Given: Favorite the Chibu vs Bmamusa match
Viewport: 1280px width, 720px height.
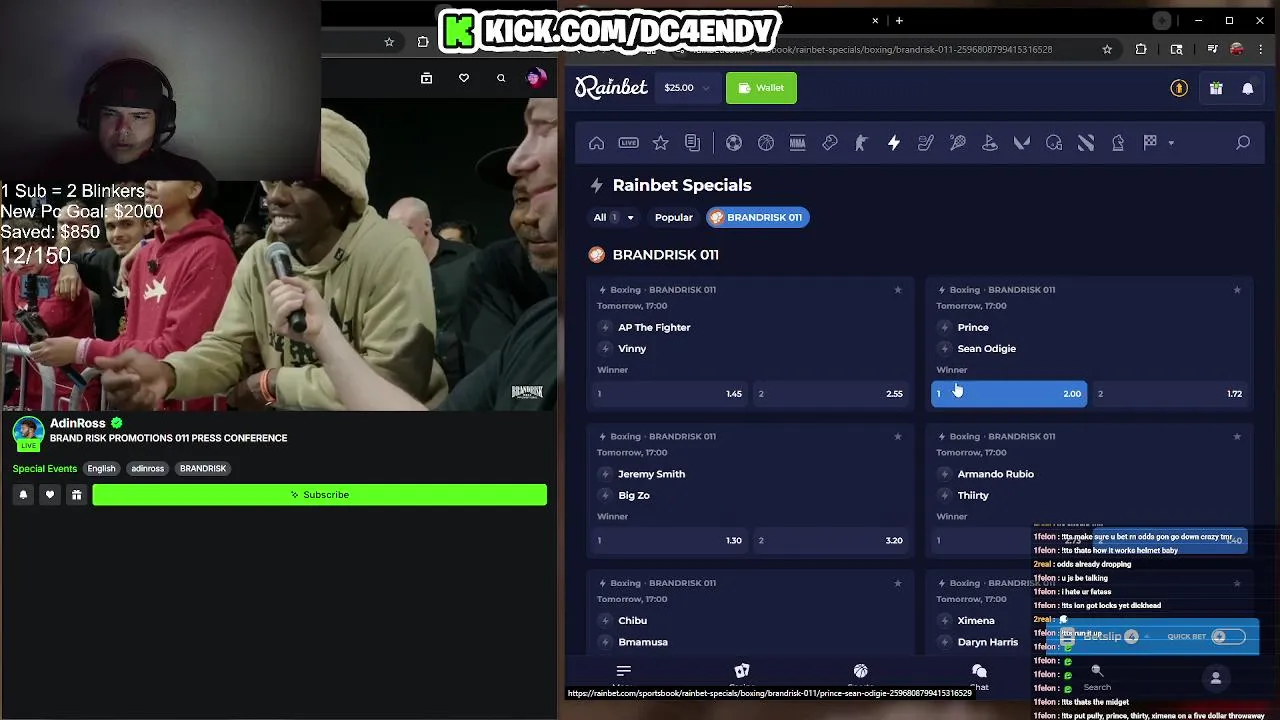Looking at the screenshot, I should pyautogui.click(x=897, y=583).
